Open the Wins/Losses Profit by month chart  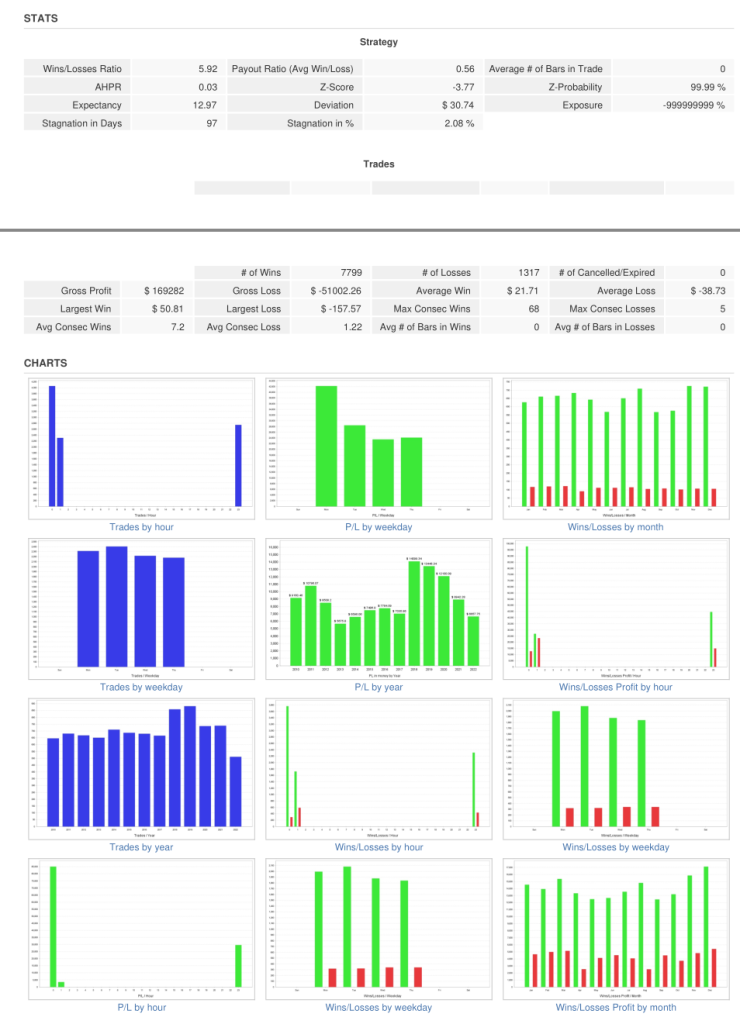pos(616,929)
